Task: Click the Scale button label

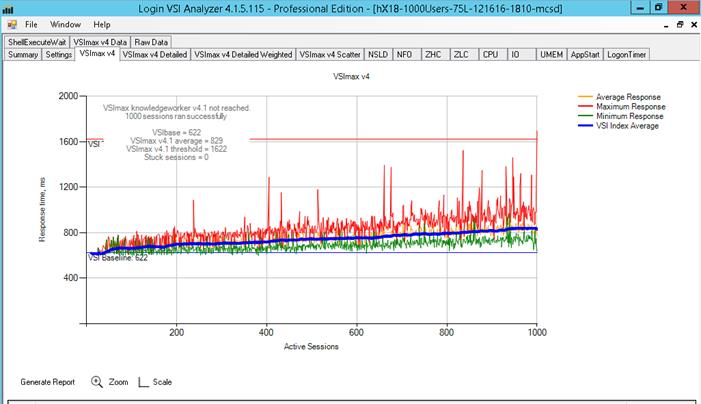Action: coord(162,382)
